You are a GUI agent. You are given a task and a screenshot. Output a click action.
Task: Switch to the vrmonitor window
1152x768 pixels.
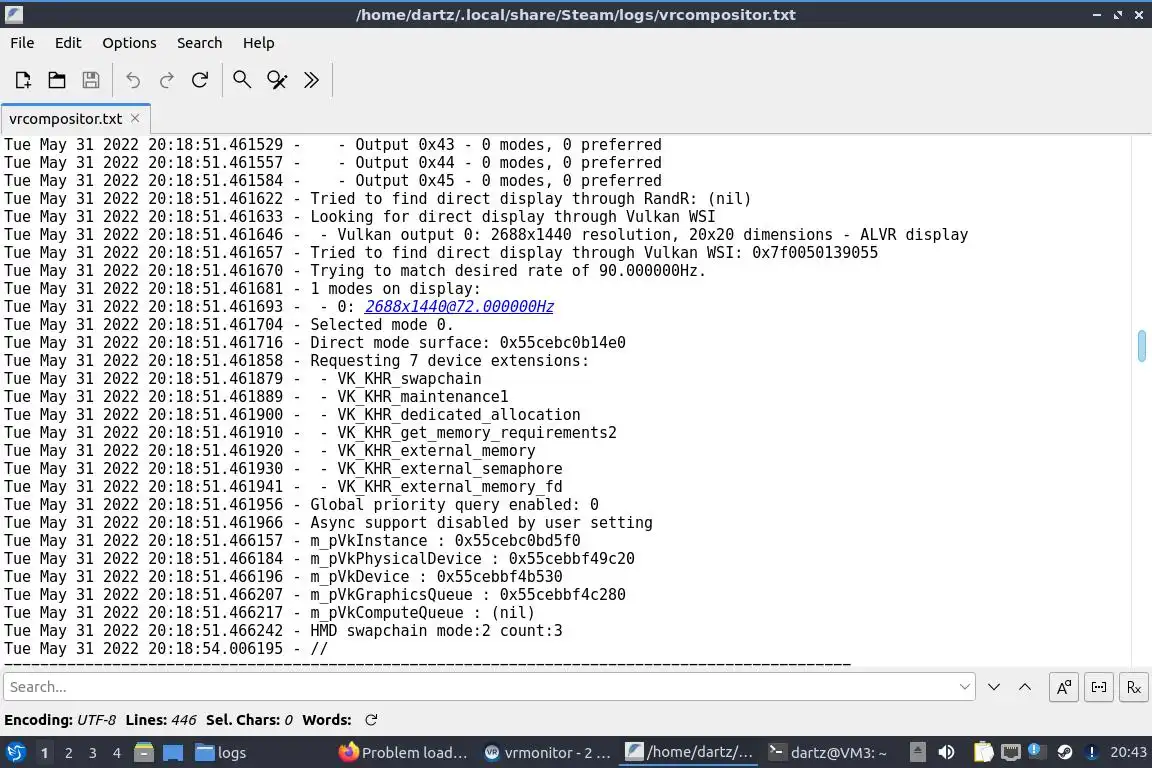click(548, 753)
